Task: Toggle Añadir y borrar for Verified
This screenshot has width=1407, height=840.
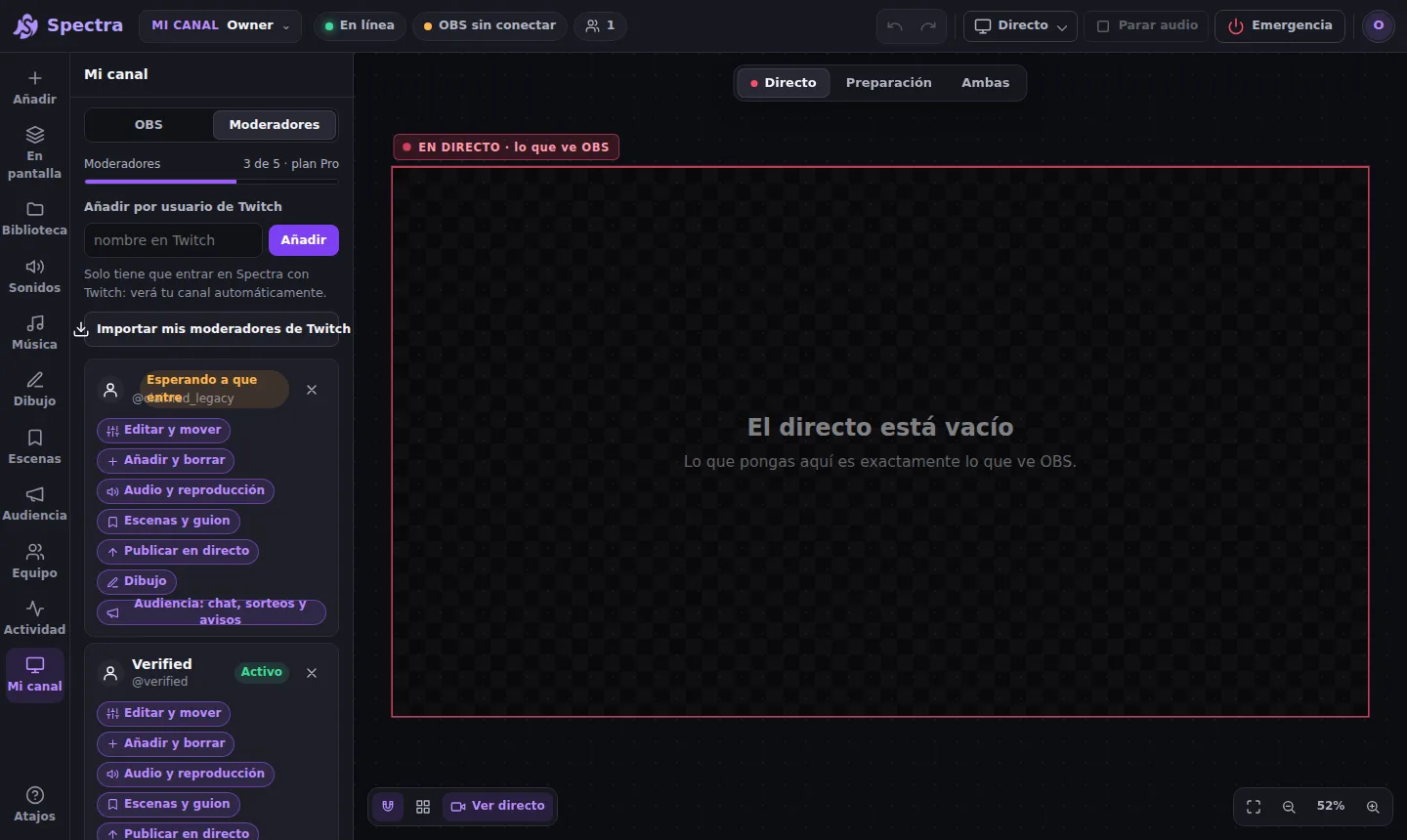Action: coord(165,743)
